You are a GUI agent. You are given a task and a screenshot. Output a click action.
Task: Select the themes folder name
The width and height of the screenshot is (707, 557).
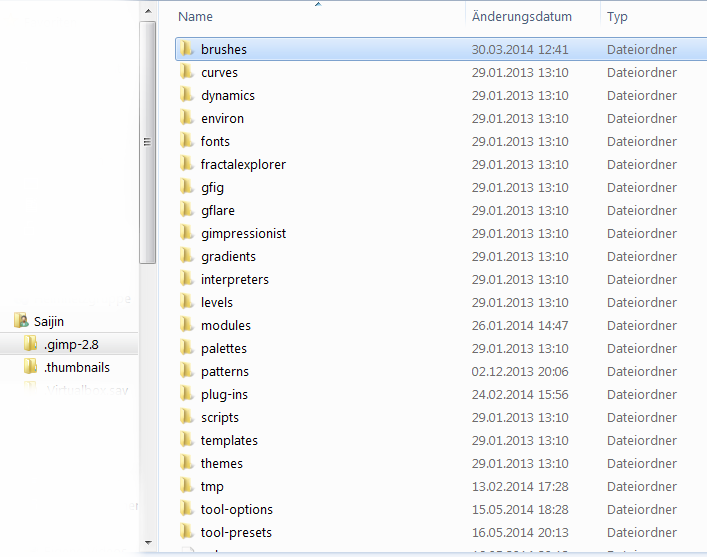click(x=221, y=464)
